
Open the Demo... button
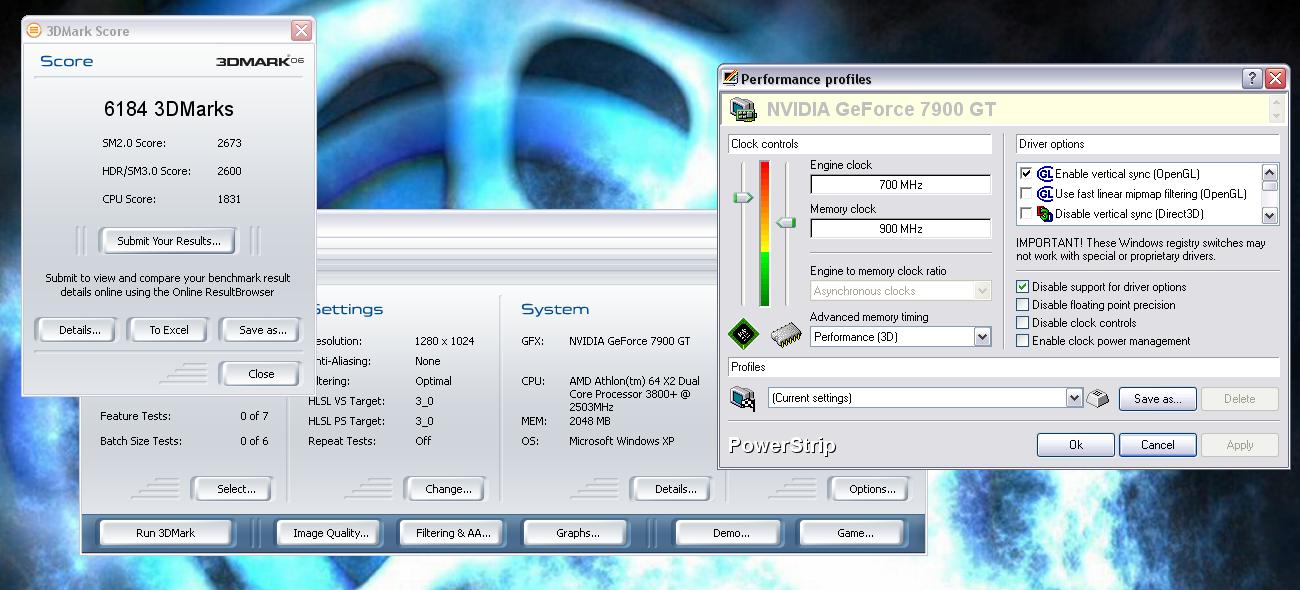pos(731,533)
